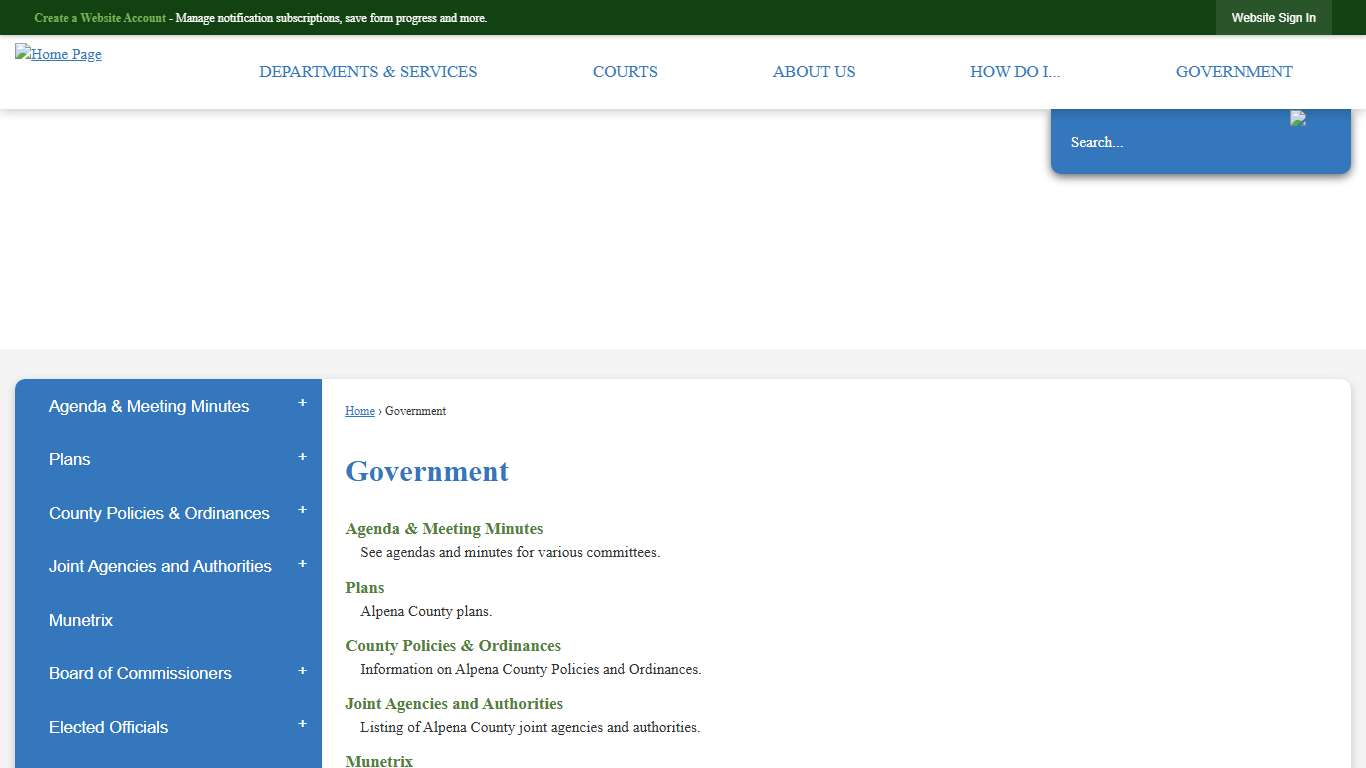Open Agenda & Meeting Minutes from page content

(x=444, y=528)
